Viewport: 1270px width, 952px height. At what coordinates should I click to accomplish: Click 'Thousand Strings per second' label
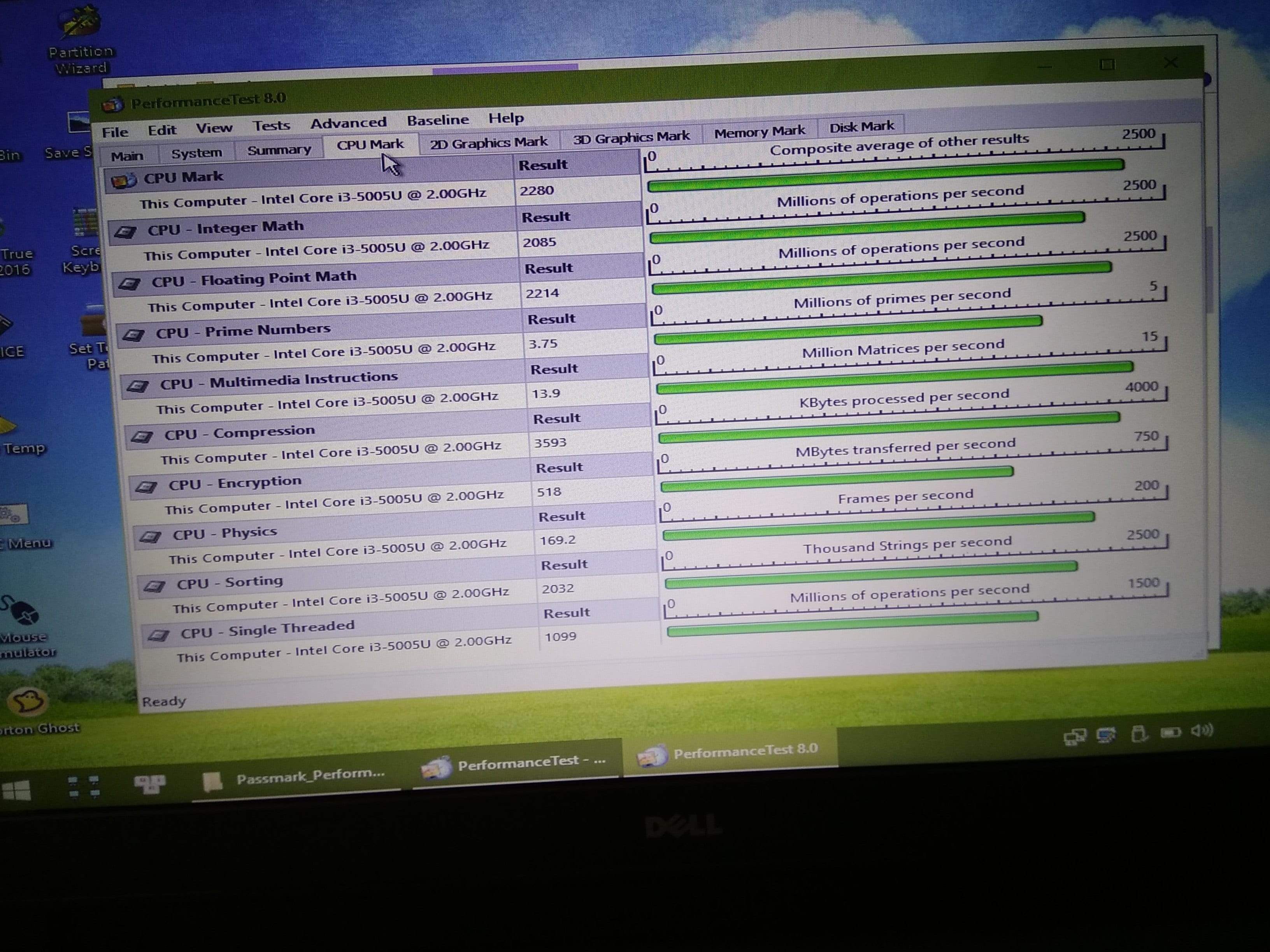tap(907, 544)
